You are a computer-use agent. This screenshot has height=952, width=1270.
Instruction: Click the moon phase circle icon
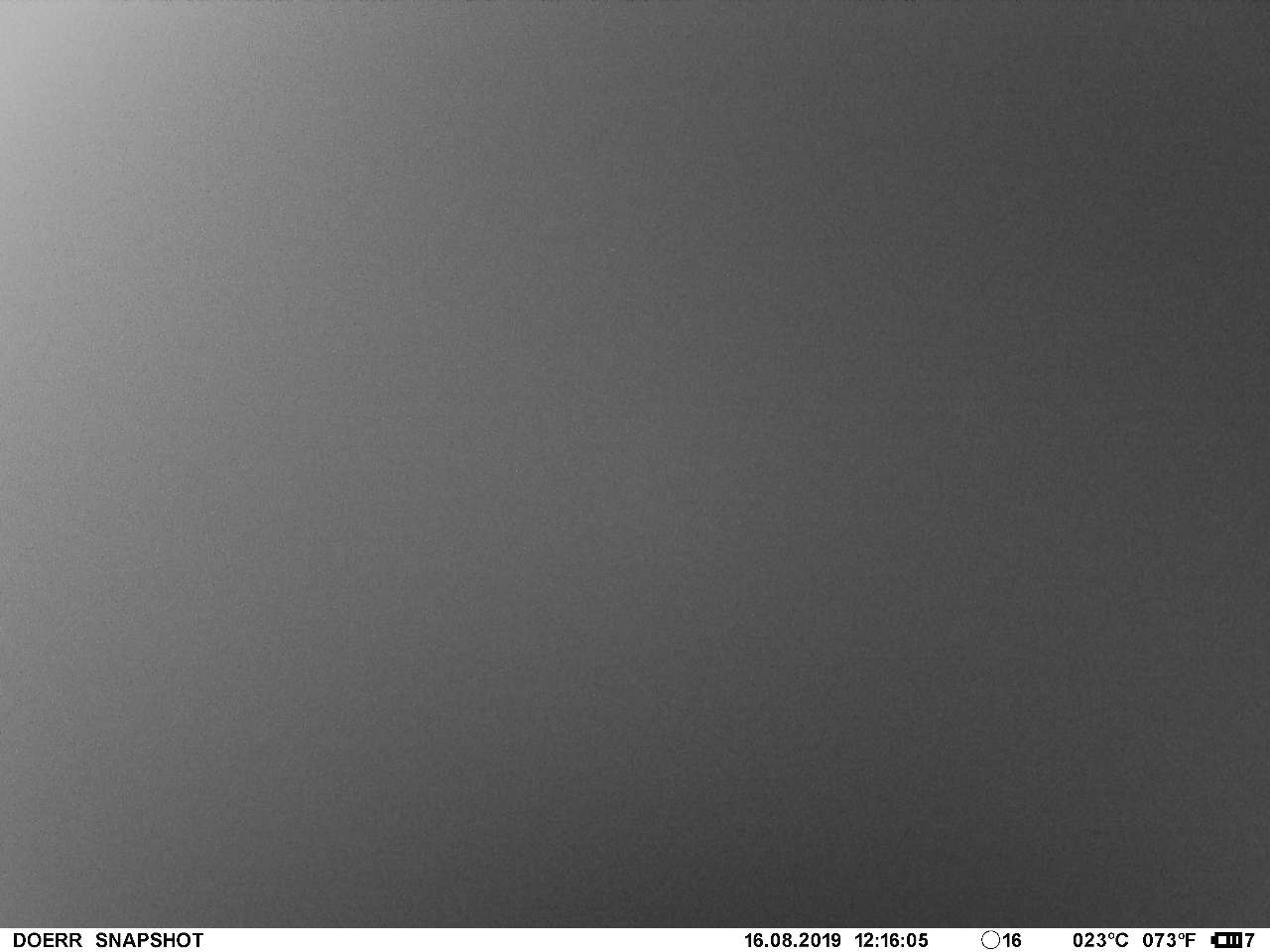click(x=990, y=940)
